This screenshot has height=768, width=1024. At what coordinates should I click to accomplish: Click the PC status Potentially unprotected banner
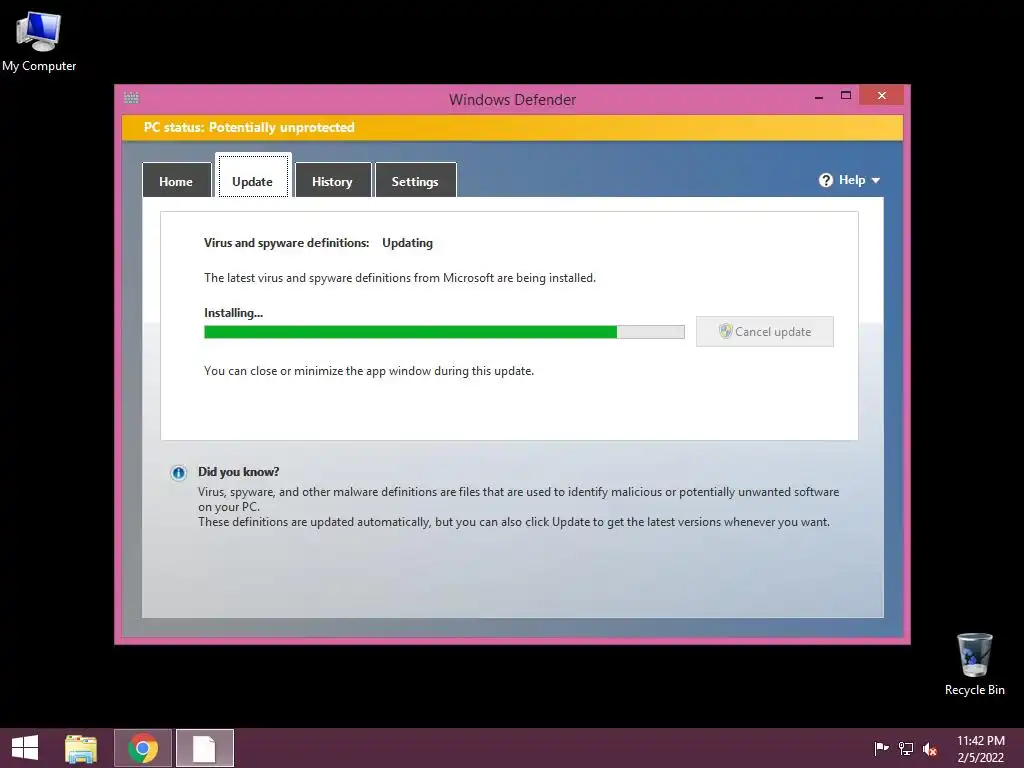pyautogui.click(x=512, y=127)
